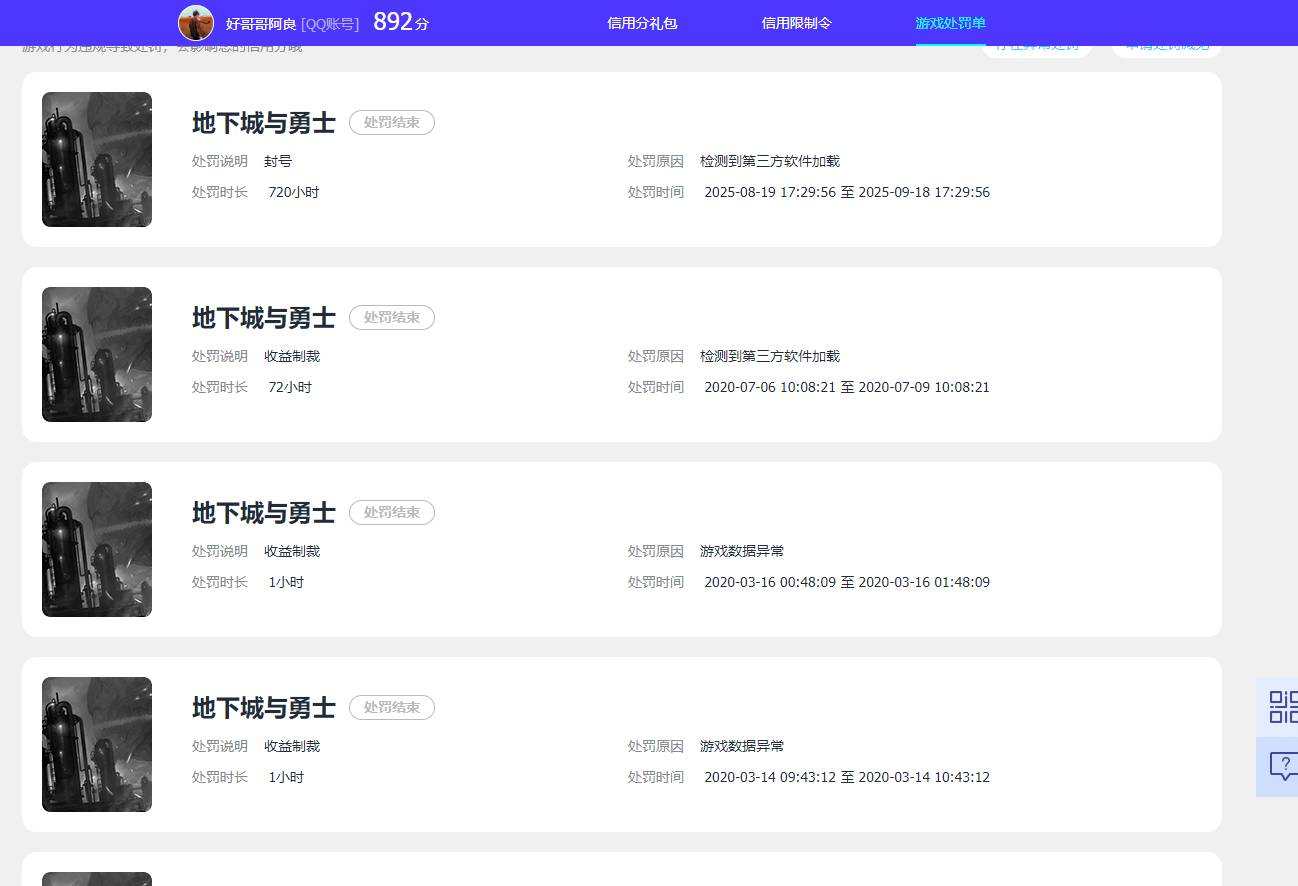Click 游戏数据异常 reason on the 2020-03-16 card
Screen dimensions: 1298x886
[742, 551]
